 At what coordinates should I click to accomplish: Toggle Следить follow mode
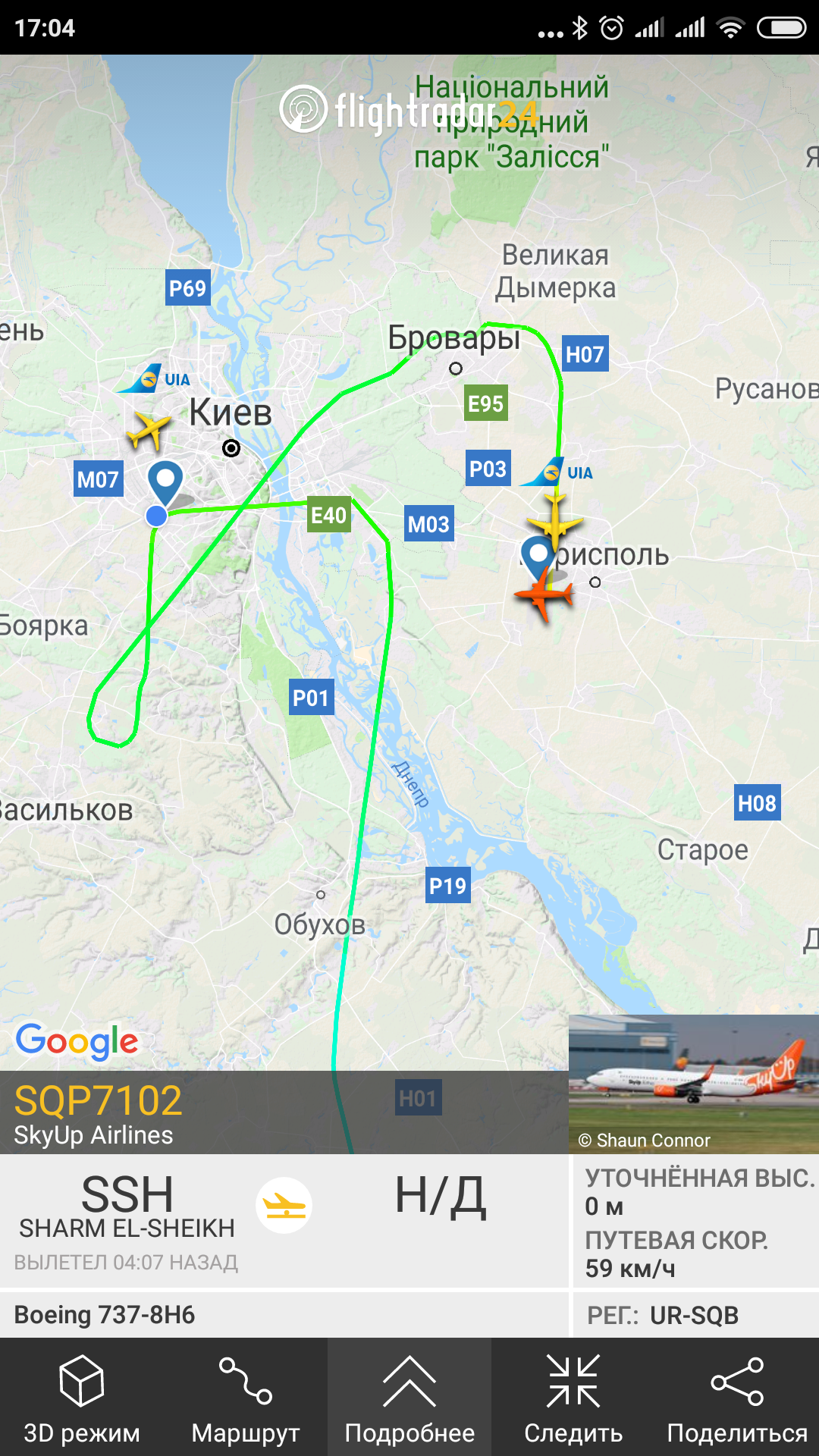pos(573,1397)
